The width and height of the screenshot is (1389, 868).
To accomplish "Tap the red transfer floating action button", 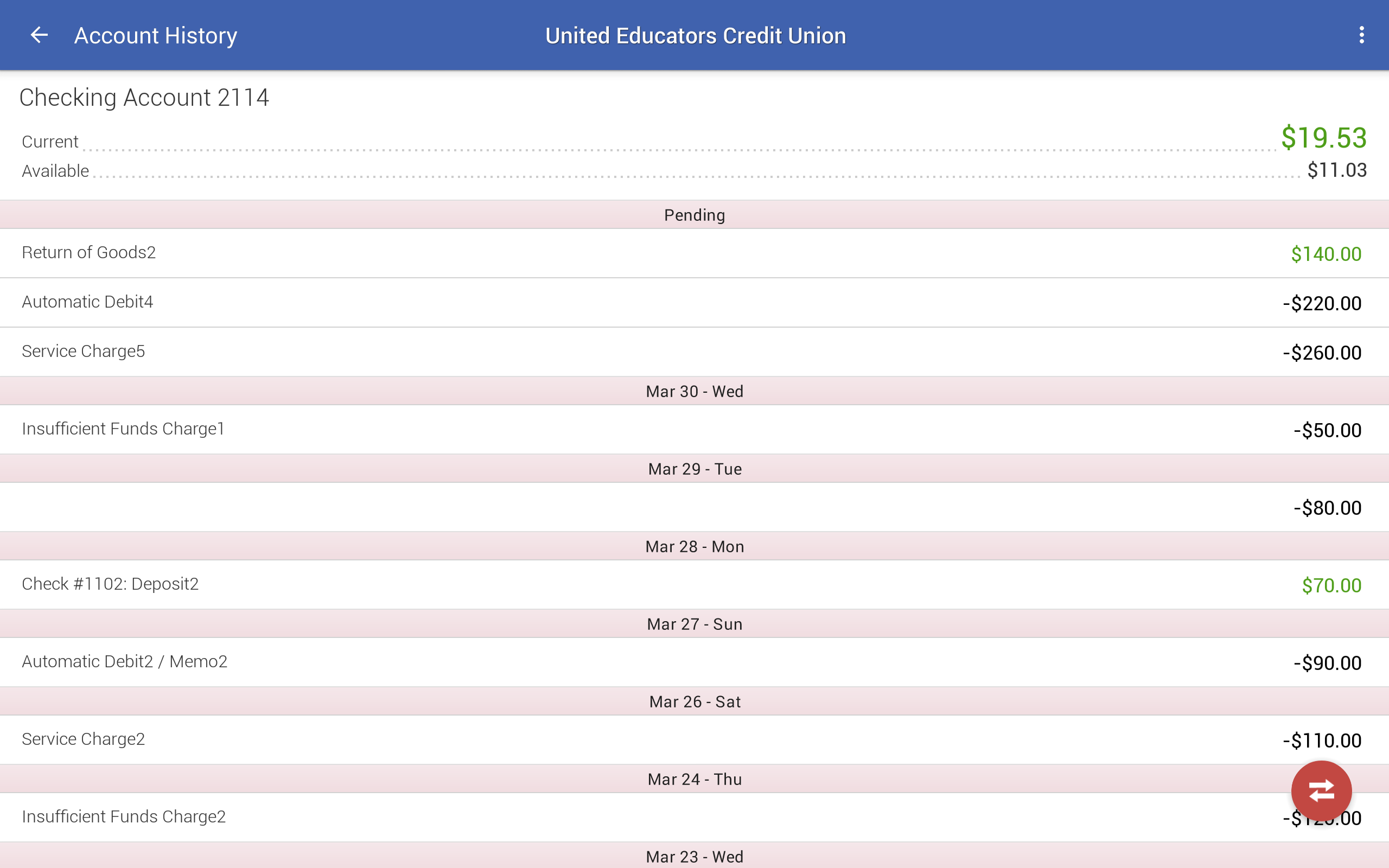I will pos(1322,790).
